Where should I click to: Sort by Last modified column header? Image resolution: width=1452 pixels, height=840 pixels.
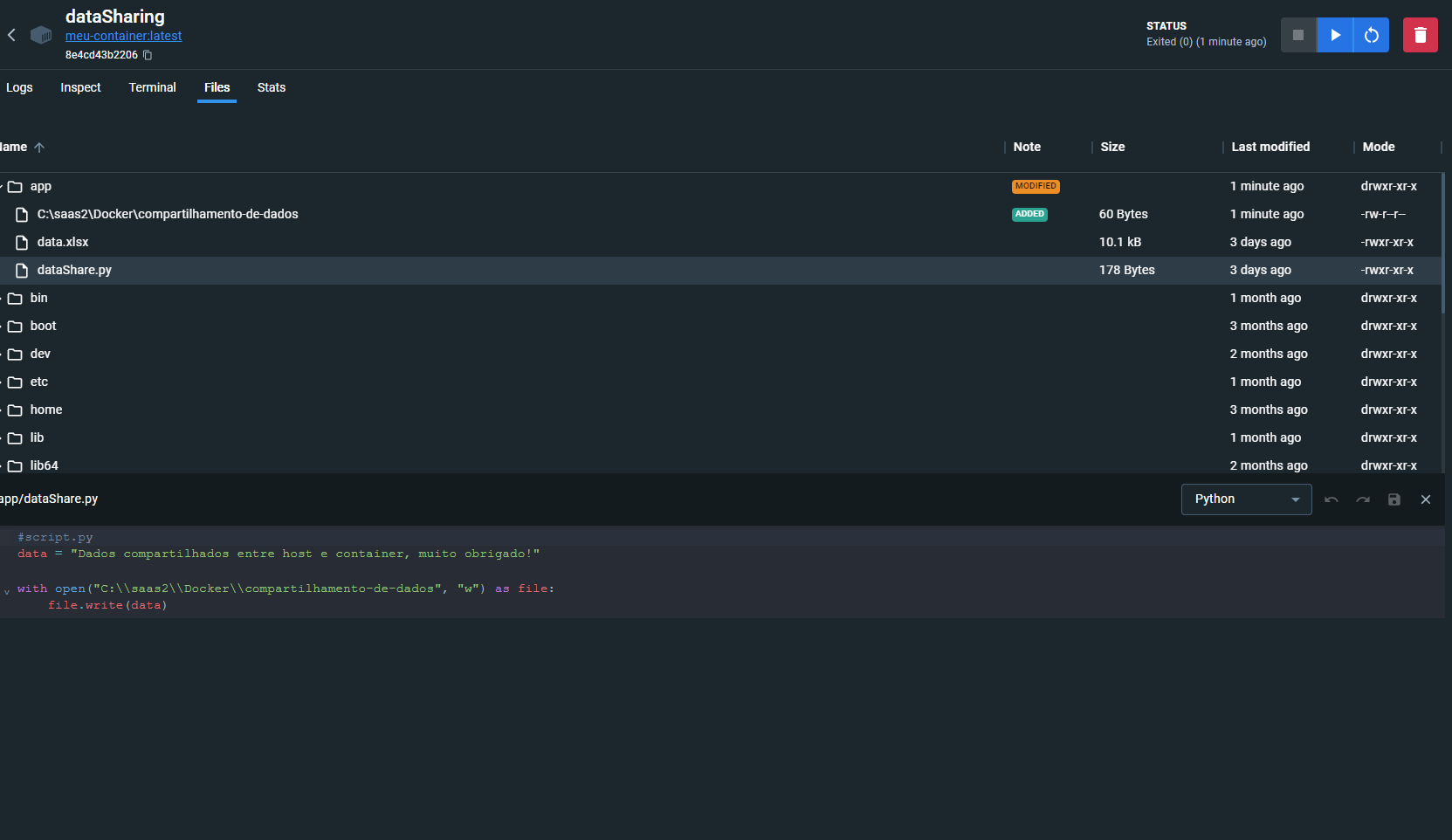(x=1270, y=147)
